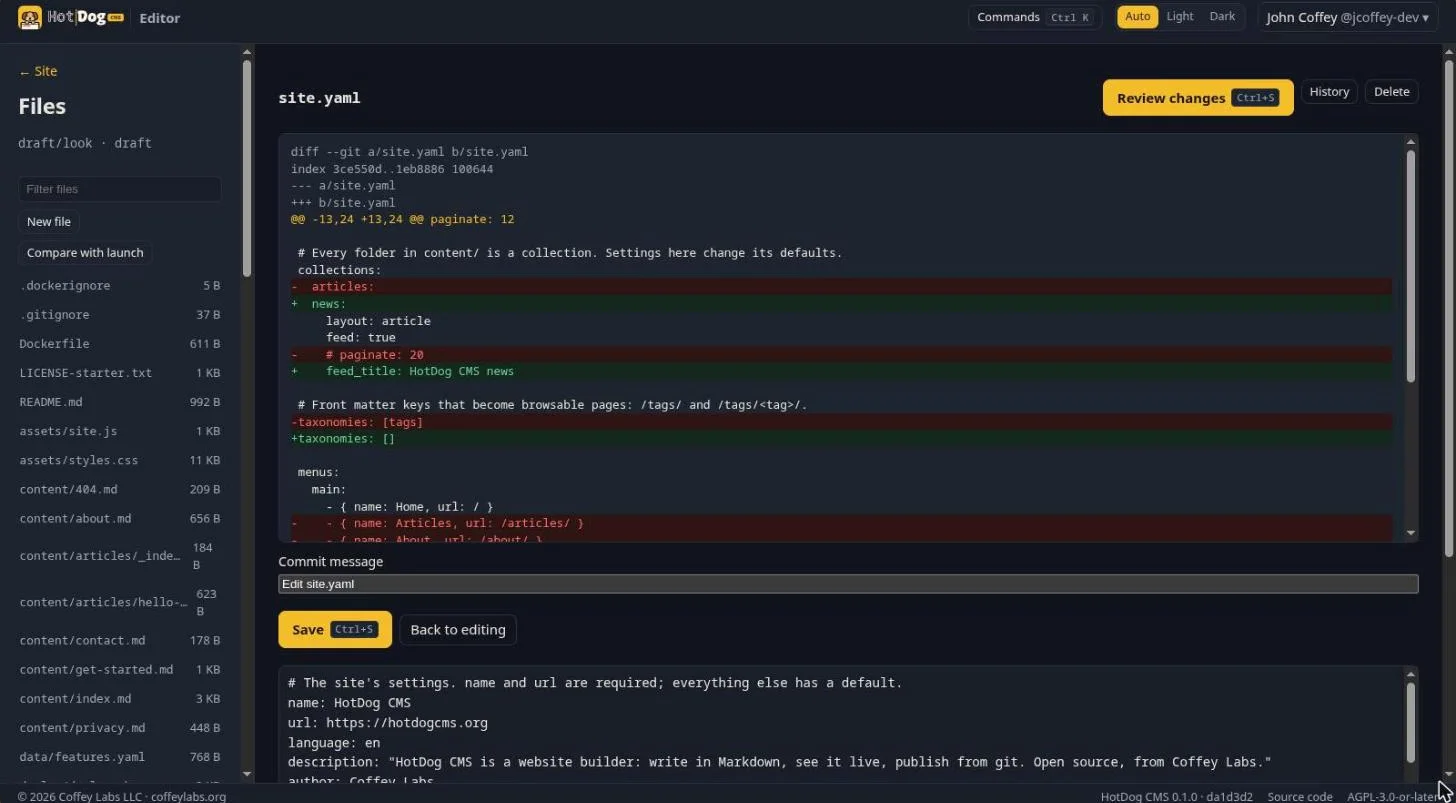
Task: Open content/privacy.md file
Action: click(x=120, y=728)
